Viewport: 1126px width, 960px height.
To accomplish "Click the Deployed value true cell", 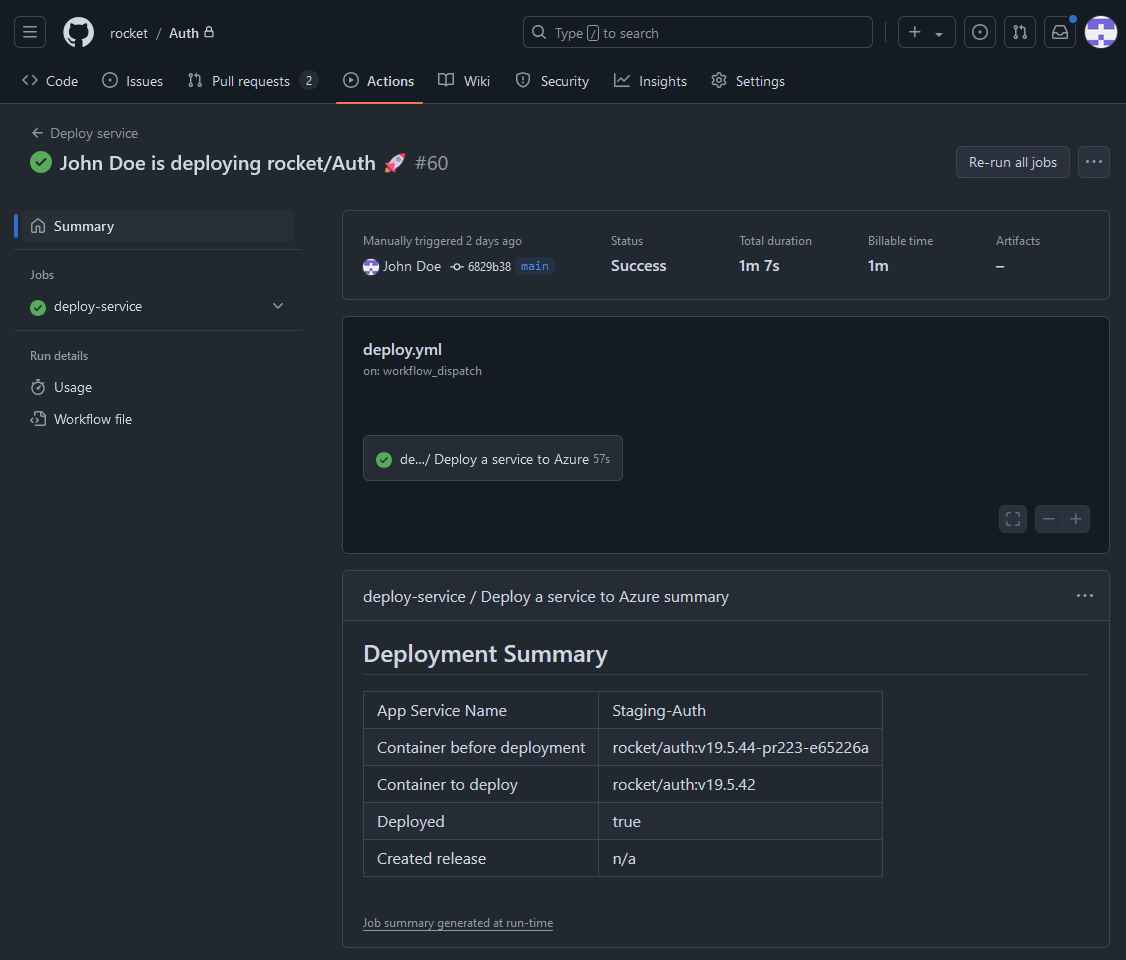I will 740,821.
